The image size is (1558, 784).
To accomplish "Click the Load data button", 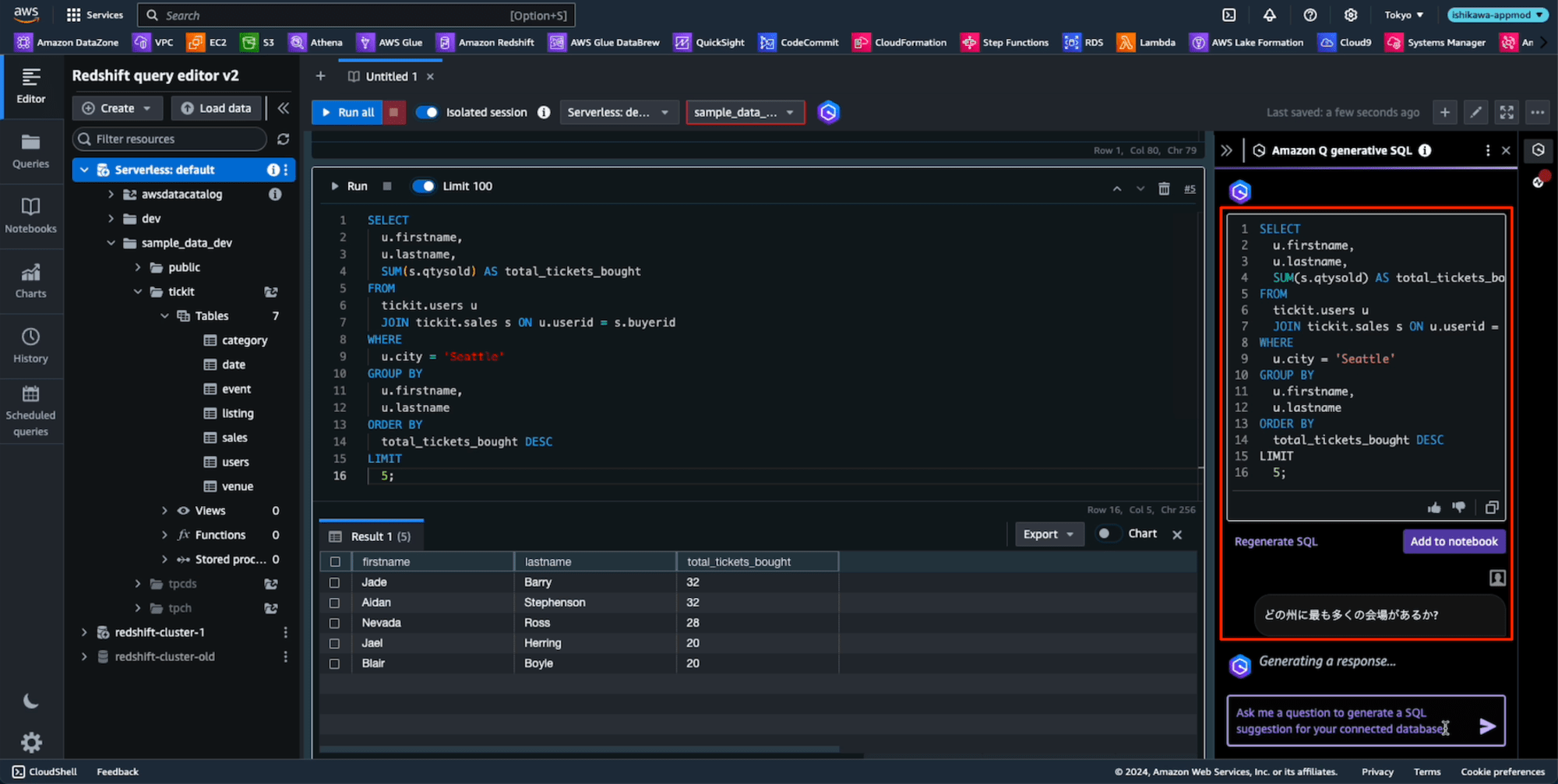I will [217, 108].
